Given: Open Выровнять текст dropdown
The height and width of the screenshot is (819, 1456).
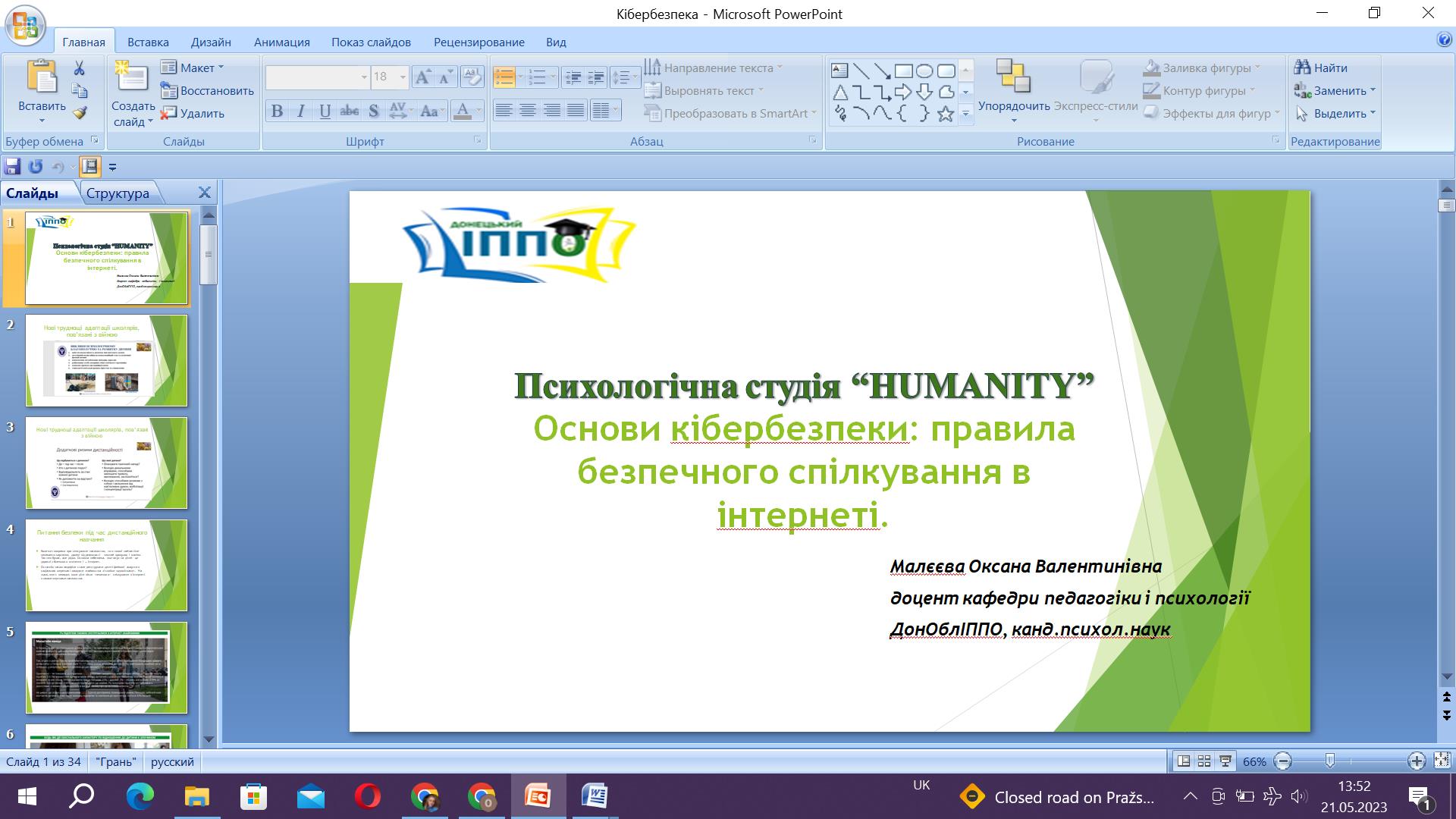Looking at the screenshot, I should click(704, 90).
